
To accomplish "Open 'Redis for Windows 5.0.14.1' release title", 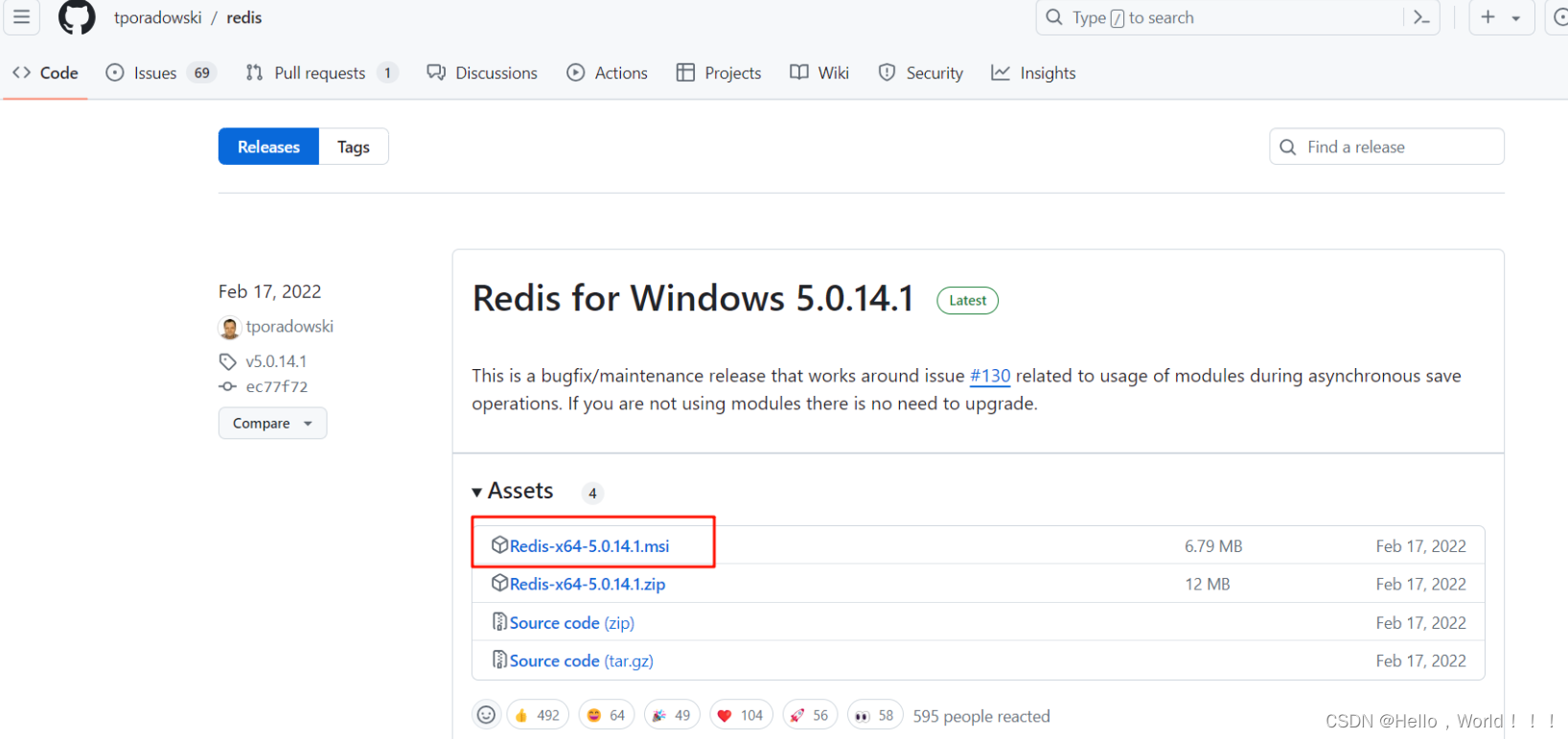I will point(693,299).
